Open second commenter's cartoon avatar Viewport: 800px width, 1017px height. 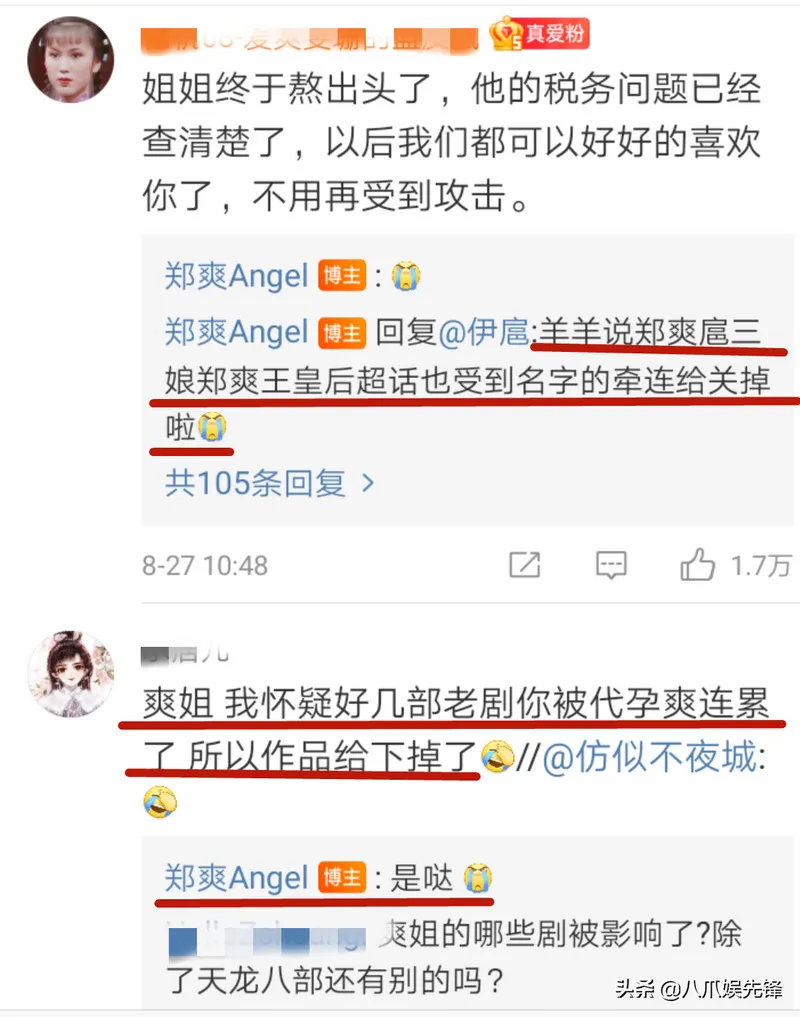tap(71, 674)
